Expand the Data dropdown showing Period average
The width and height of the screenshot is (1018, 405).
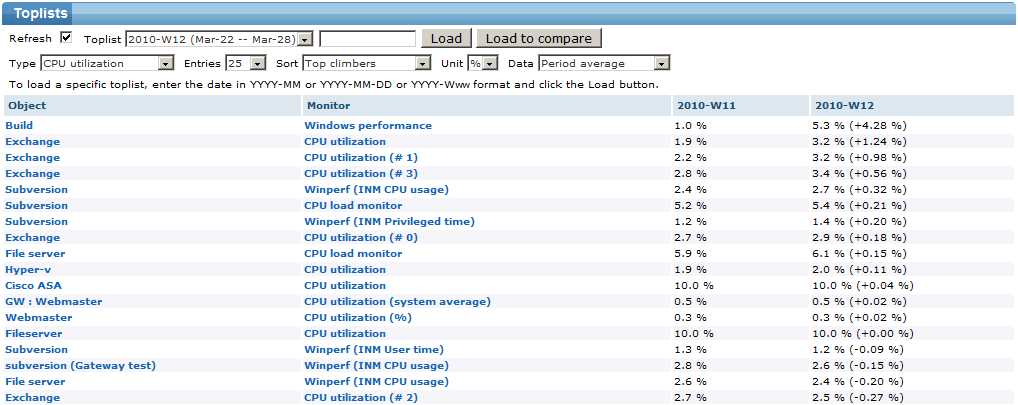coord(604,64)
